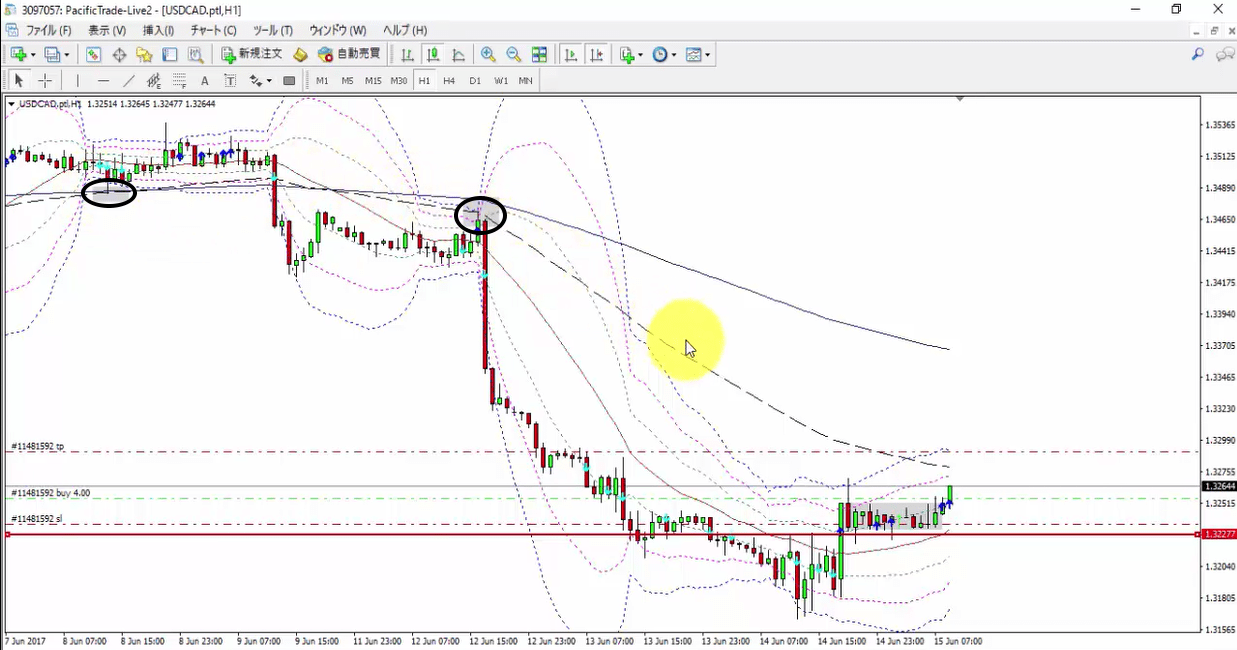The width and height of the screenshot is (1237, 650).
Task: Zoom in on the chart
Action: coord(488,55)
